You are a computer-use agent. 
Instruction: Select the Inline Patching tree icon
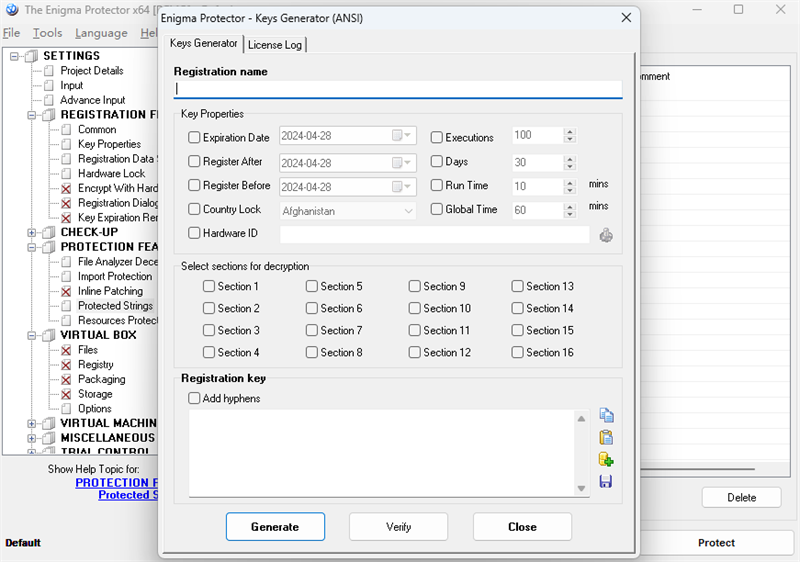[x=66, y=292]
